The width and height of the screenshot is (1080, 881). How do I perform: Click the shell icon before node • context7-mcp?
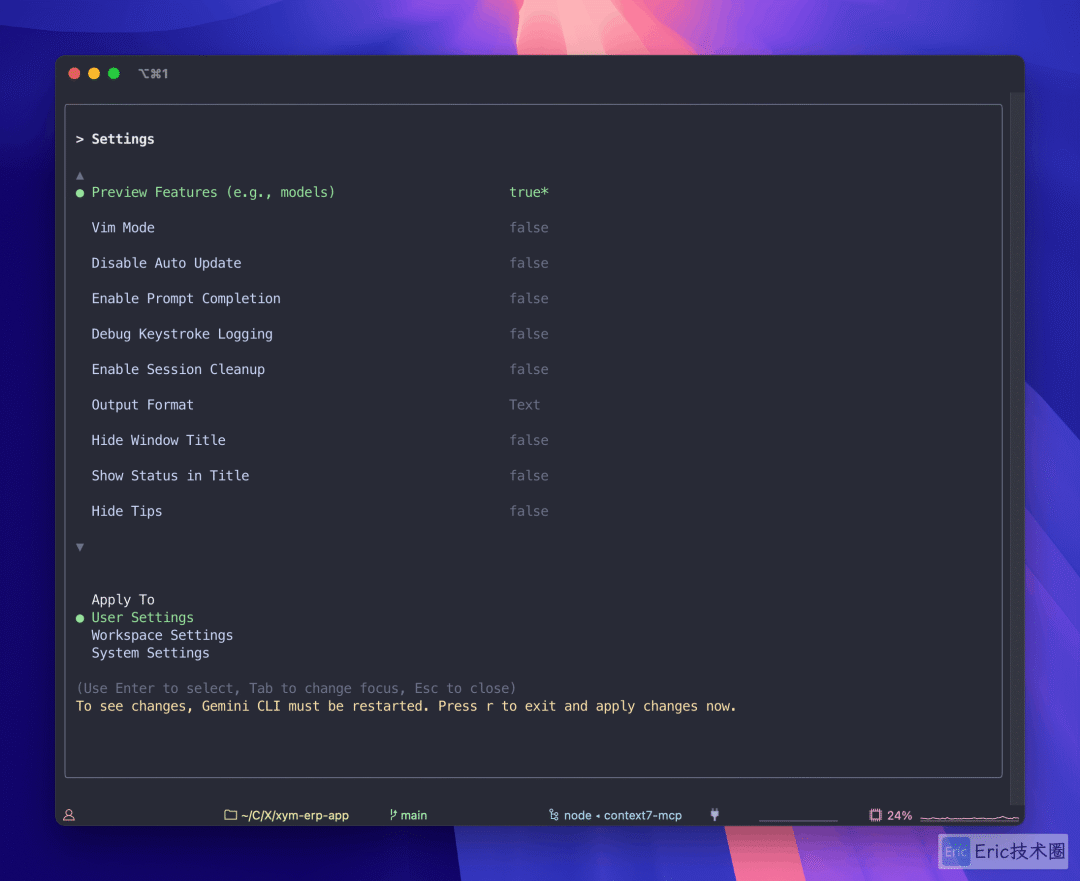[556, 815]
